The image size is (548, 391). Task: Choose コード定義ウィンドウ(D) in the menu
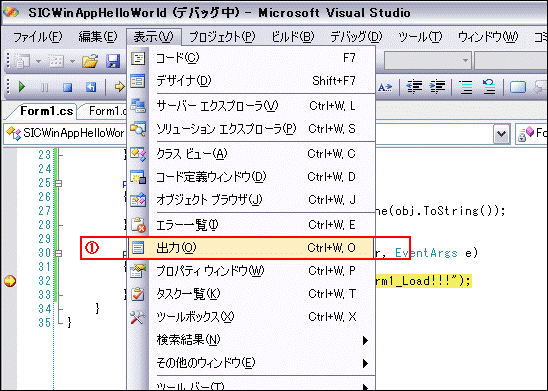tap(251, 177)
